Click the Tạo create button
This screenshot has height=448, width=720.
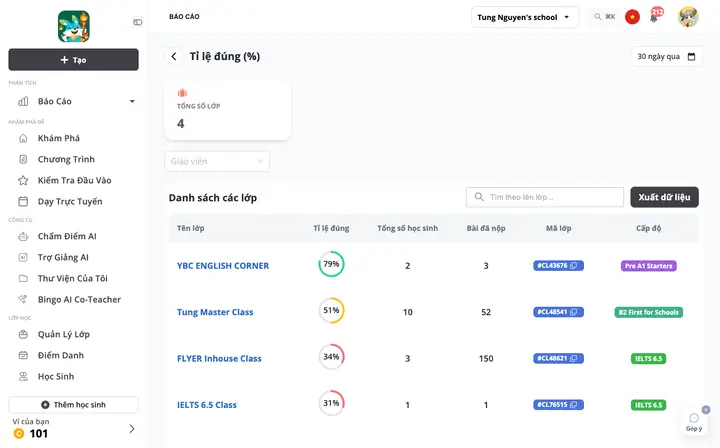pyautogui.click(x=73, y=60)
